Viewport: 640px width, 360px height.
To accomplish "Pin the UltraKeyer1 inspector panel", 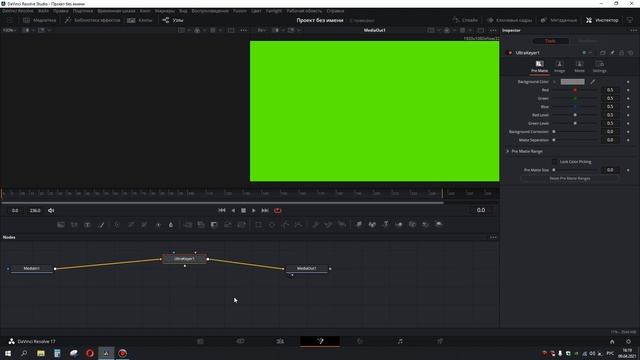I will (x=612, y=53).
